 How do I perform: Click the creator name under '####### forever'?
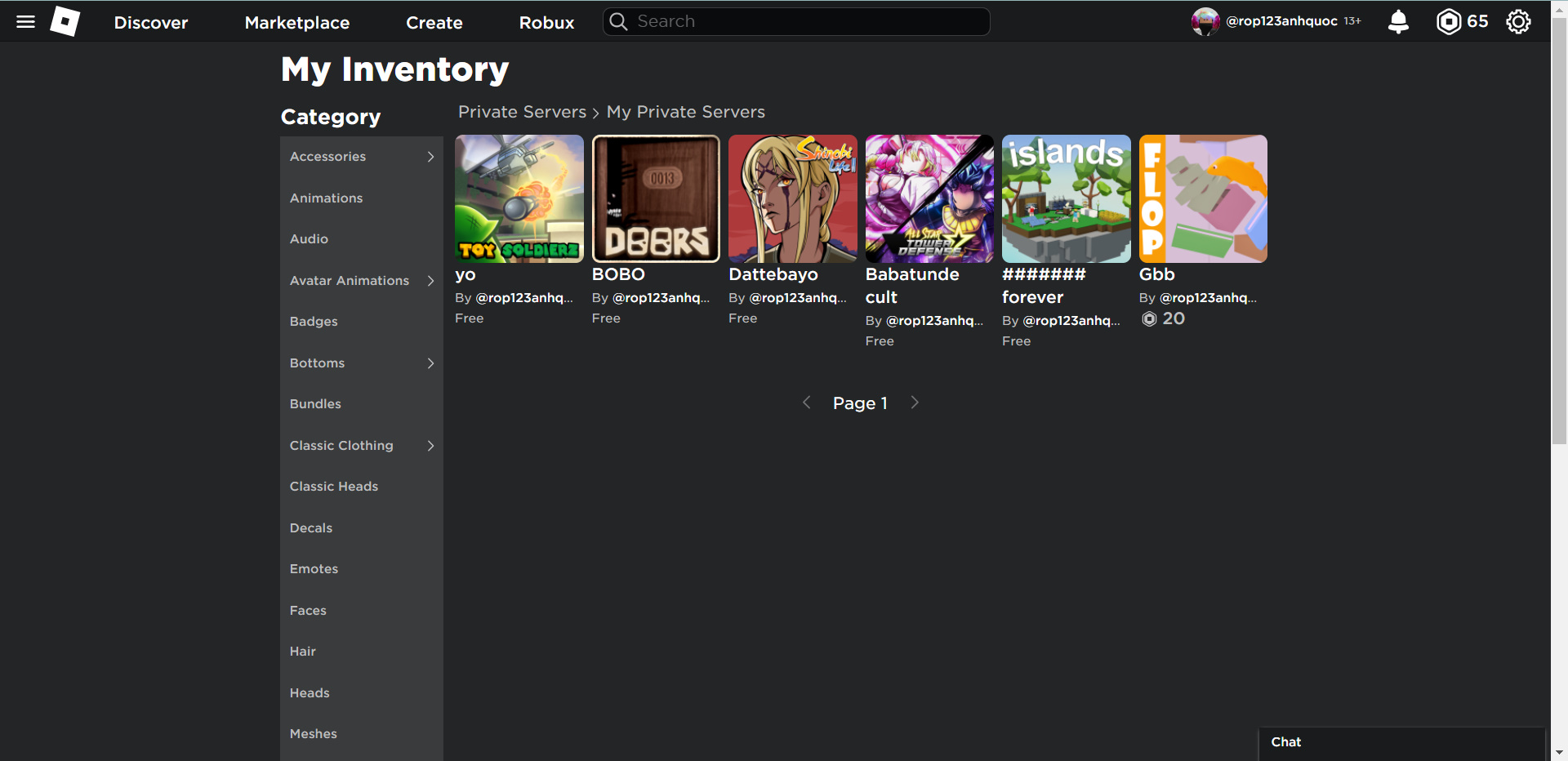1071,321
